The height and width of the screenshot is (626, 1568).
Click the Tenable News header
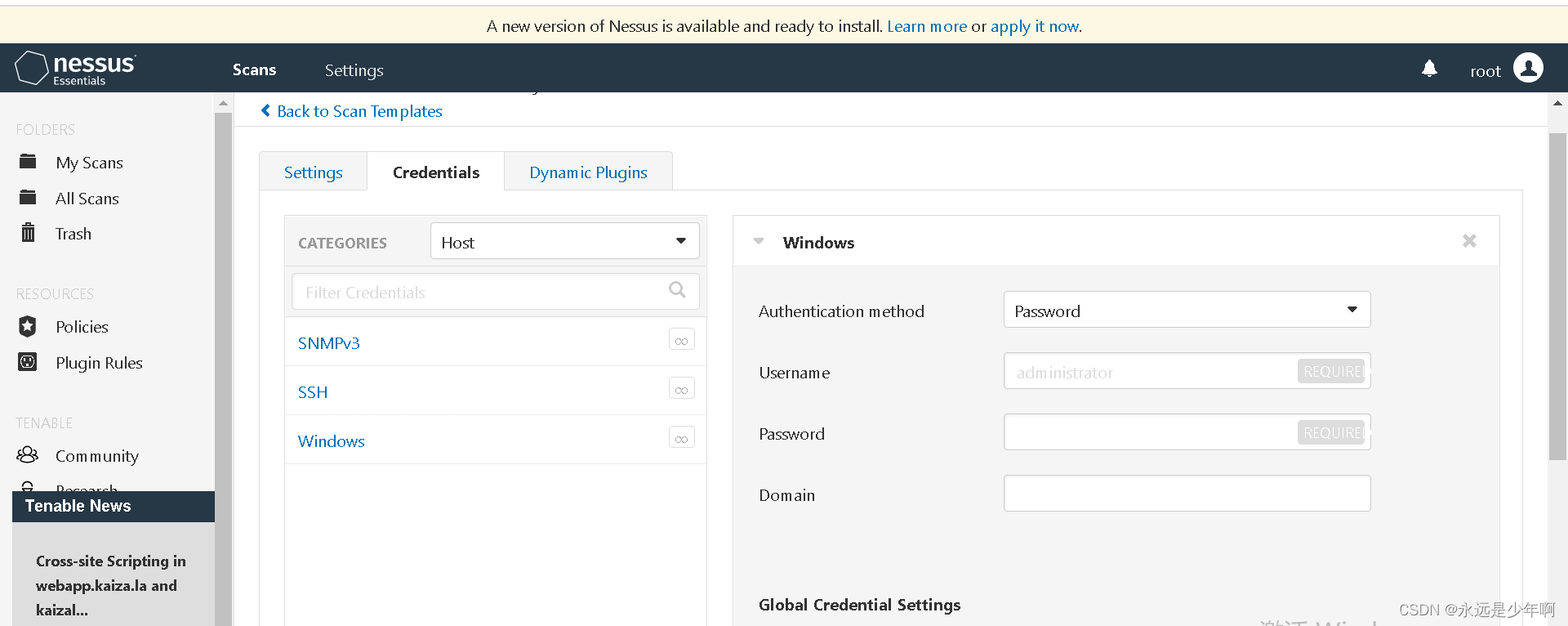click(114, 506)
